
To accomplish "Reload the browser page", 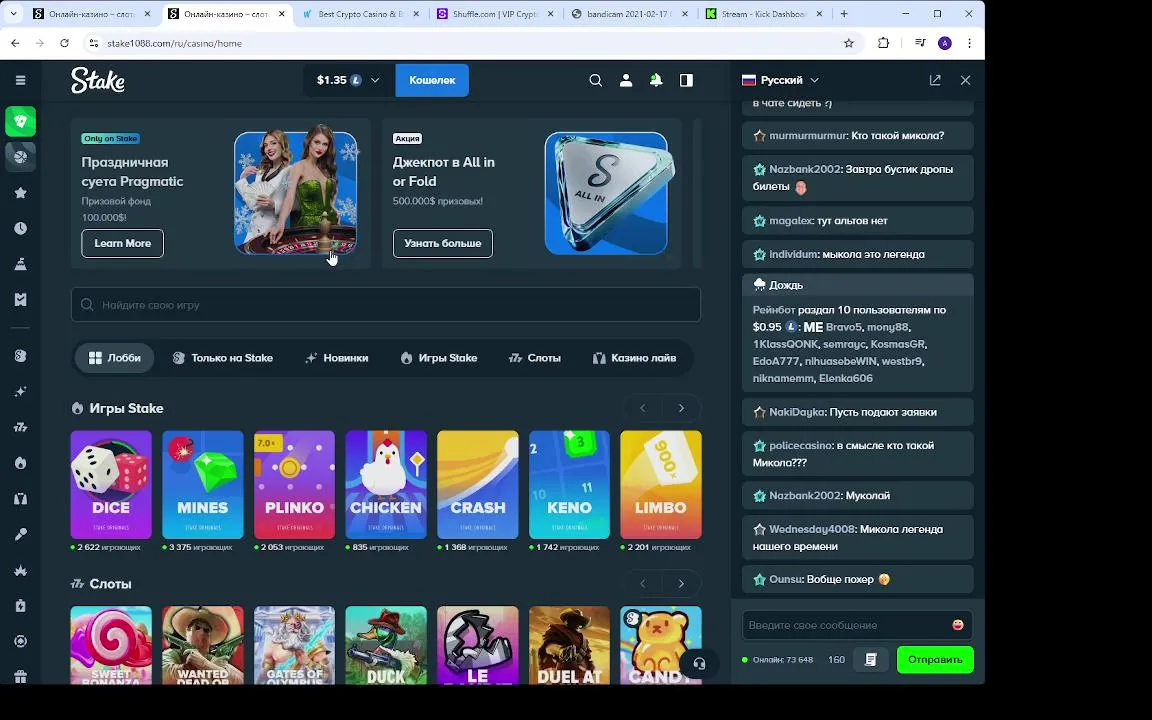I will point(65,43).
